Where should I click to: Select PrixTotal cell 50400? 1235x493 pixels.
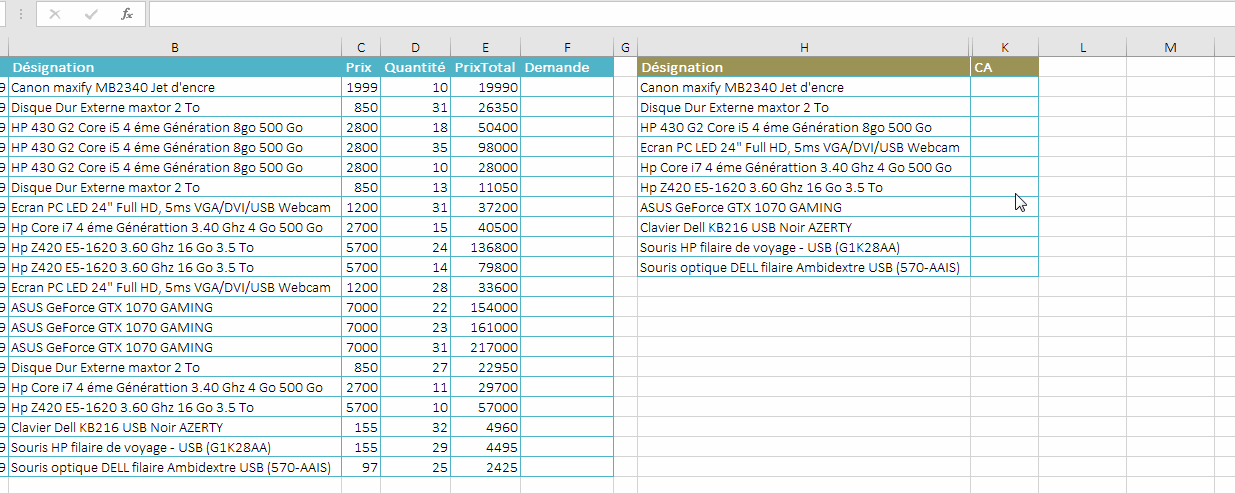pos(485,127)
